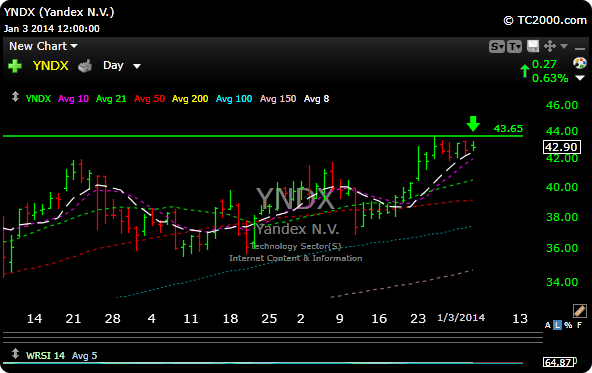Expand the Day timeframe dropdown

(122, 66)
